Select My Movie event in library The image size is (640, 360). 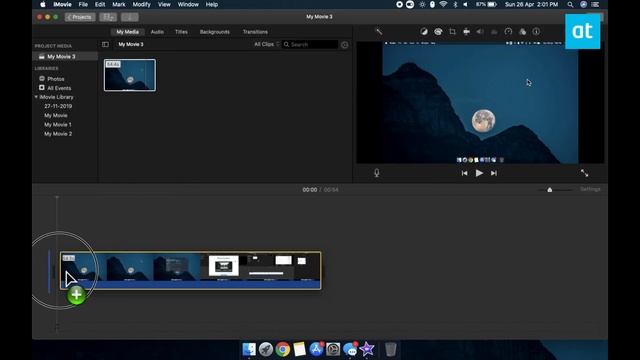click(56, 116)
